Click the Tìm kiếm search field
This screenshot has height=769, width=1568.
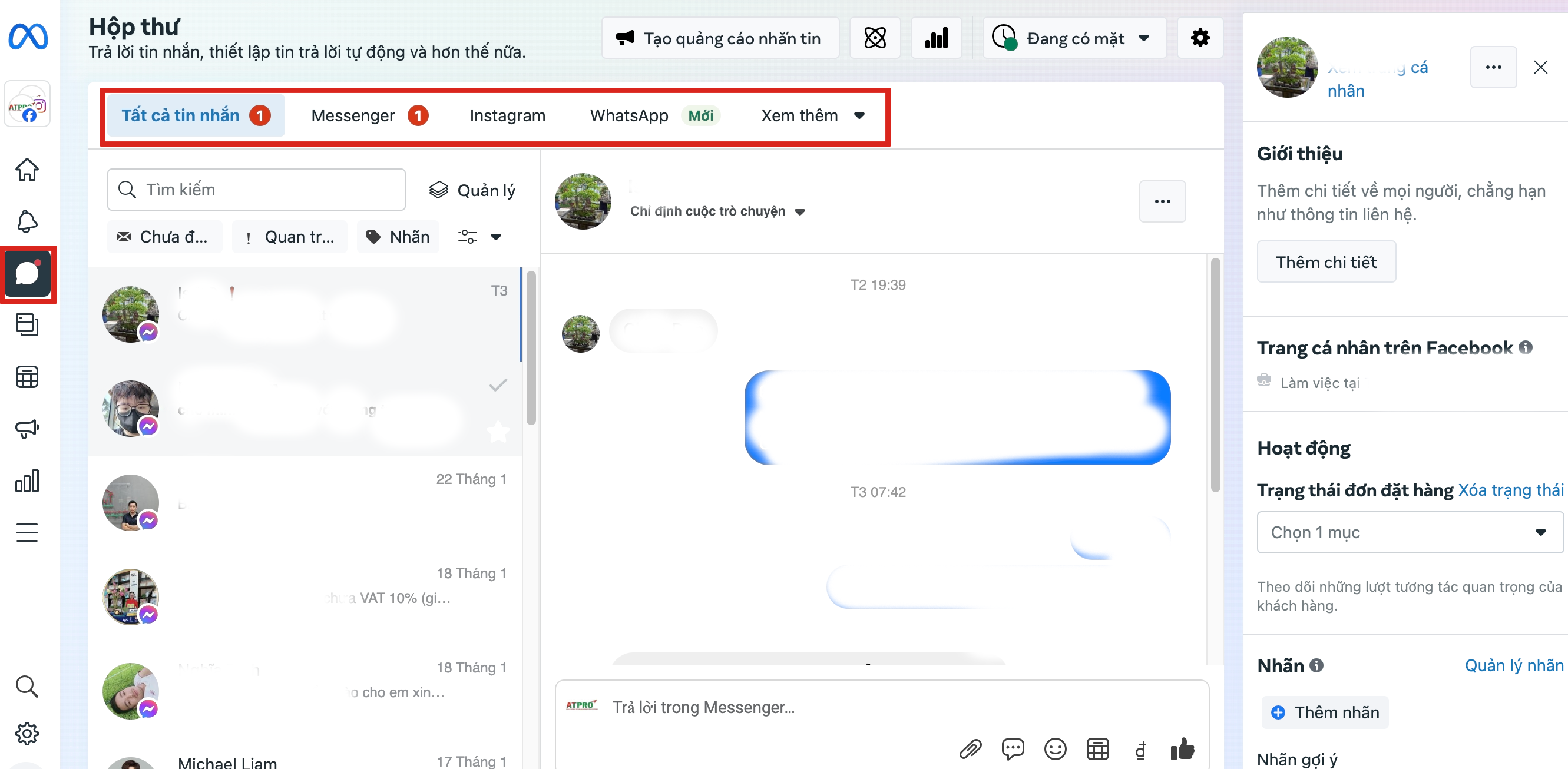point(256,190)
